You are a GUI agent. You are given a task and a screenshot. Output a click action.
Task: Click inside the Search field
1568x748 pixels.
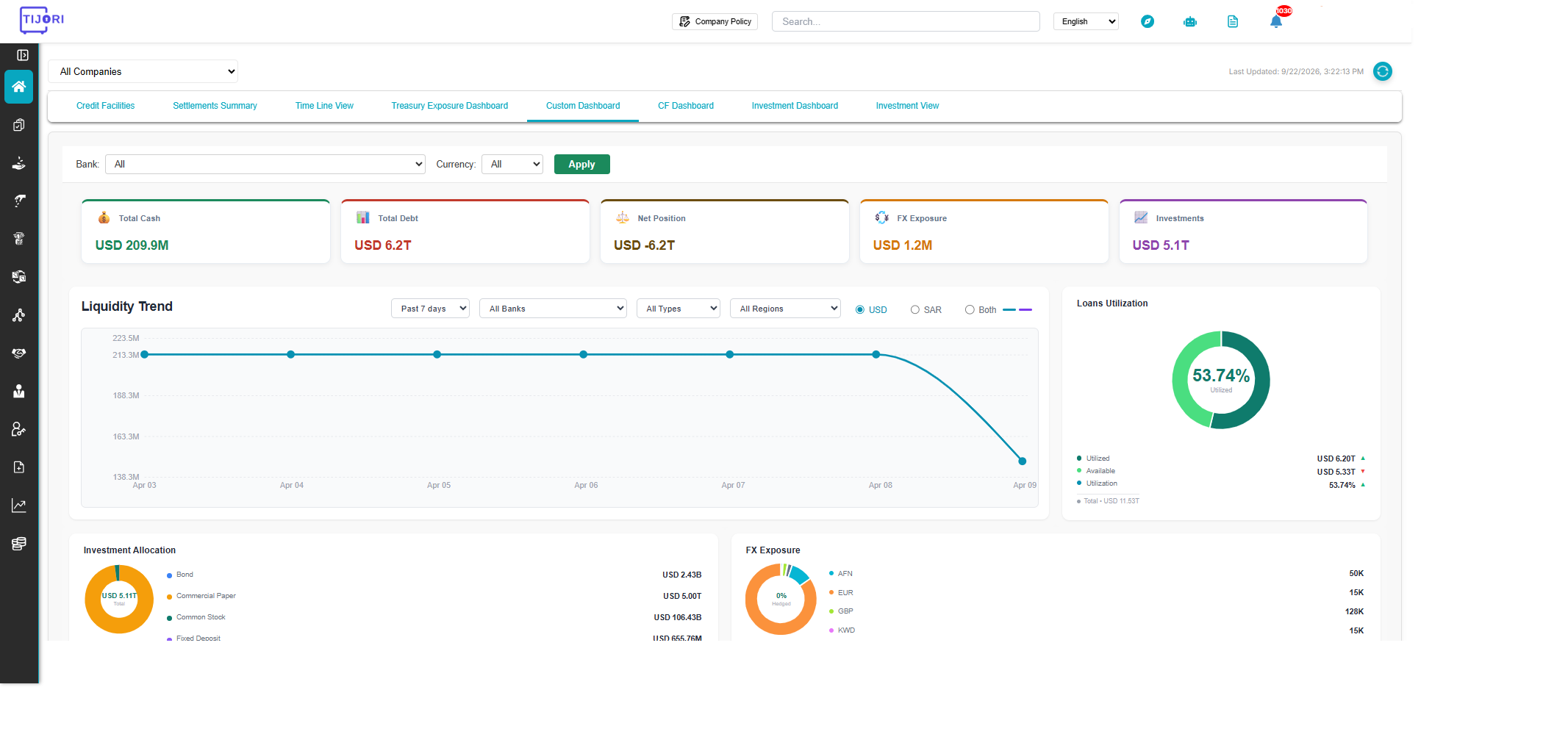pos(906,21)
